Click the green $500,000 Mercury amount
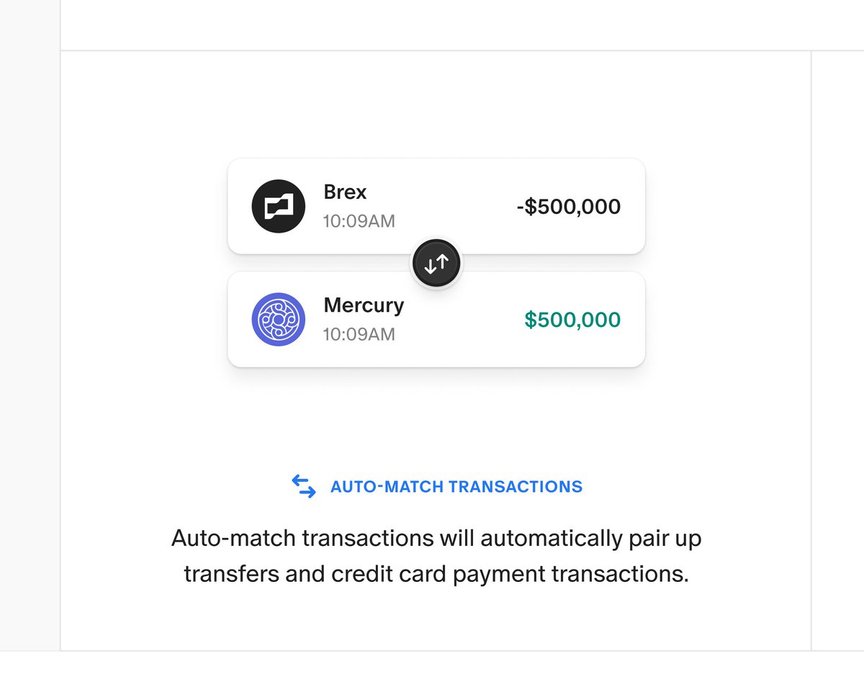Viewport: 864px width, 700px height. 572,320
